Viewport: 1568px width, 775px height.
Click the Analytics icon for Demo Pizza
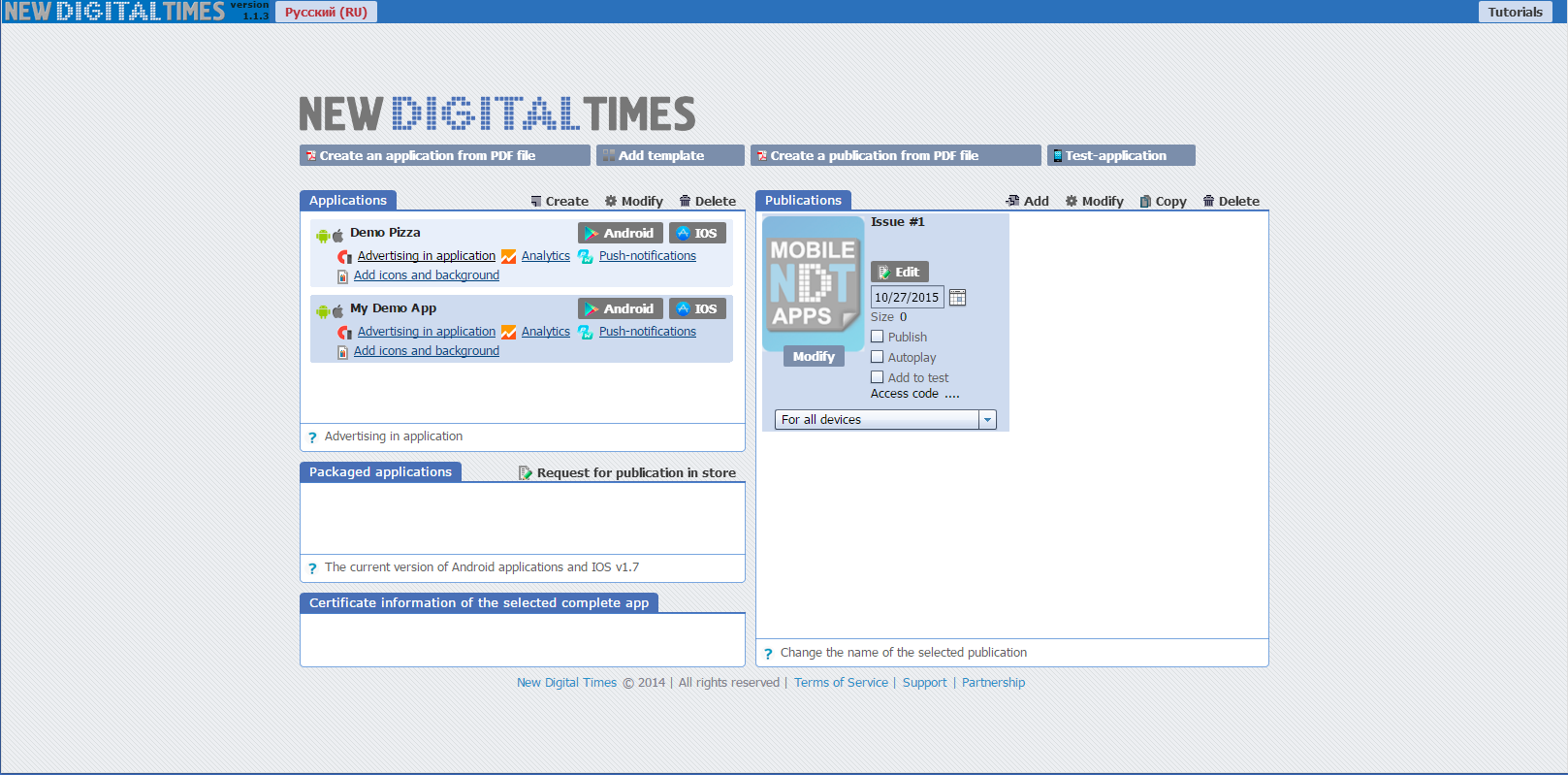click(x=509, y=257)
